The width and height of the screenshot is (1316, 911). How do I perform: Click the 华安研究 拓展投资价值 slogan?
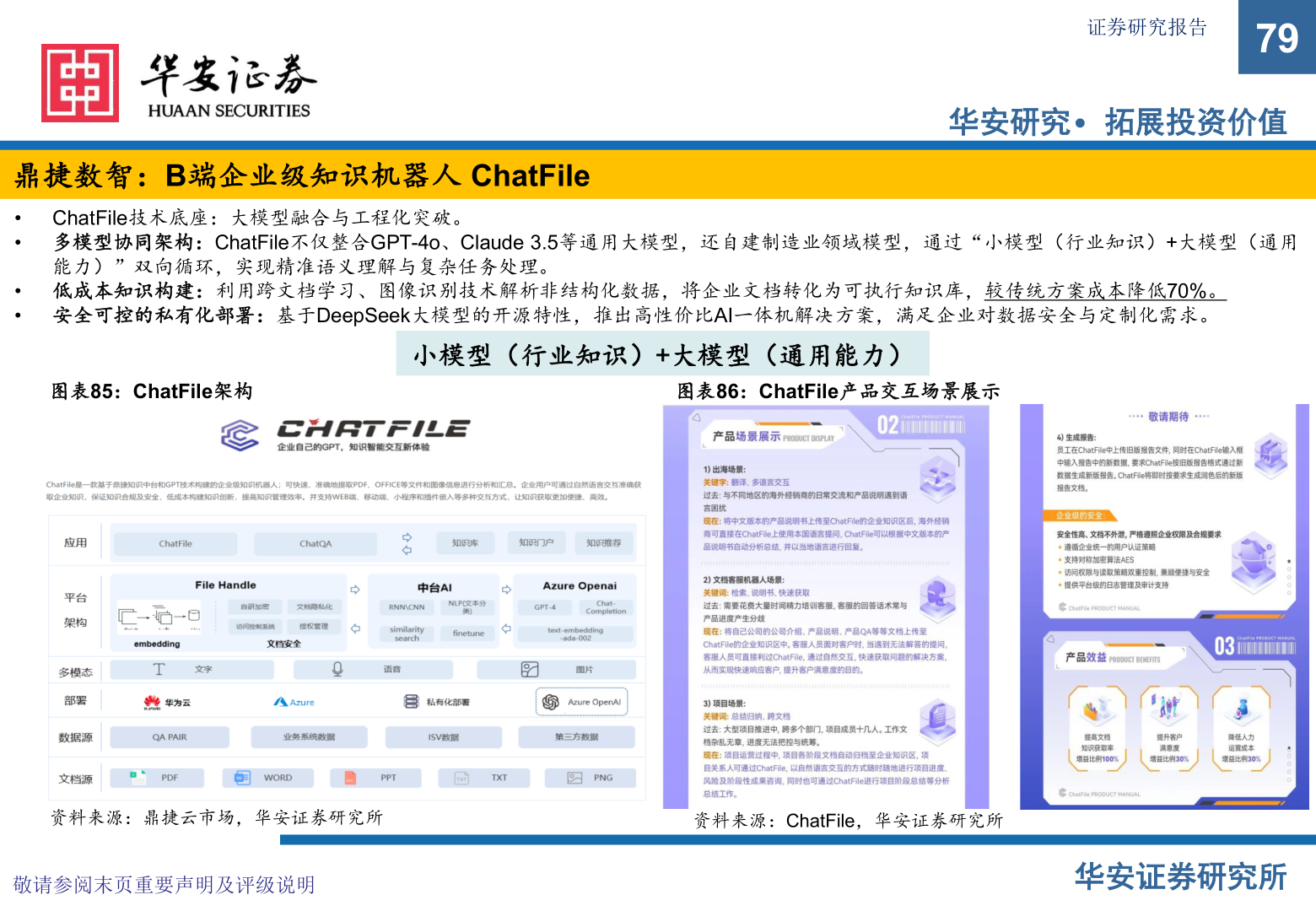tap(1118, 122)
